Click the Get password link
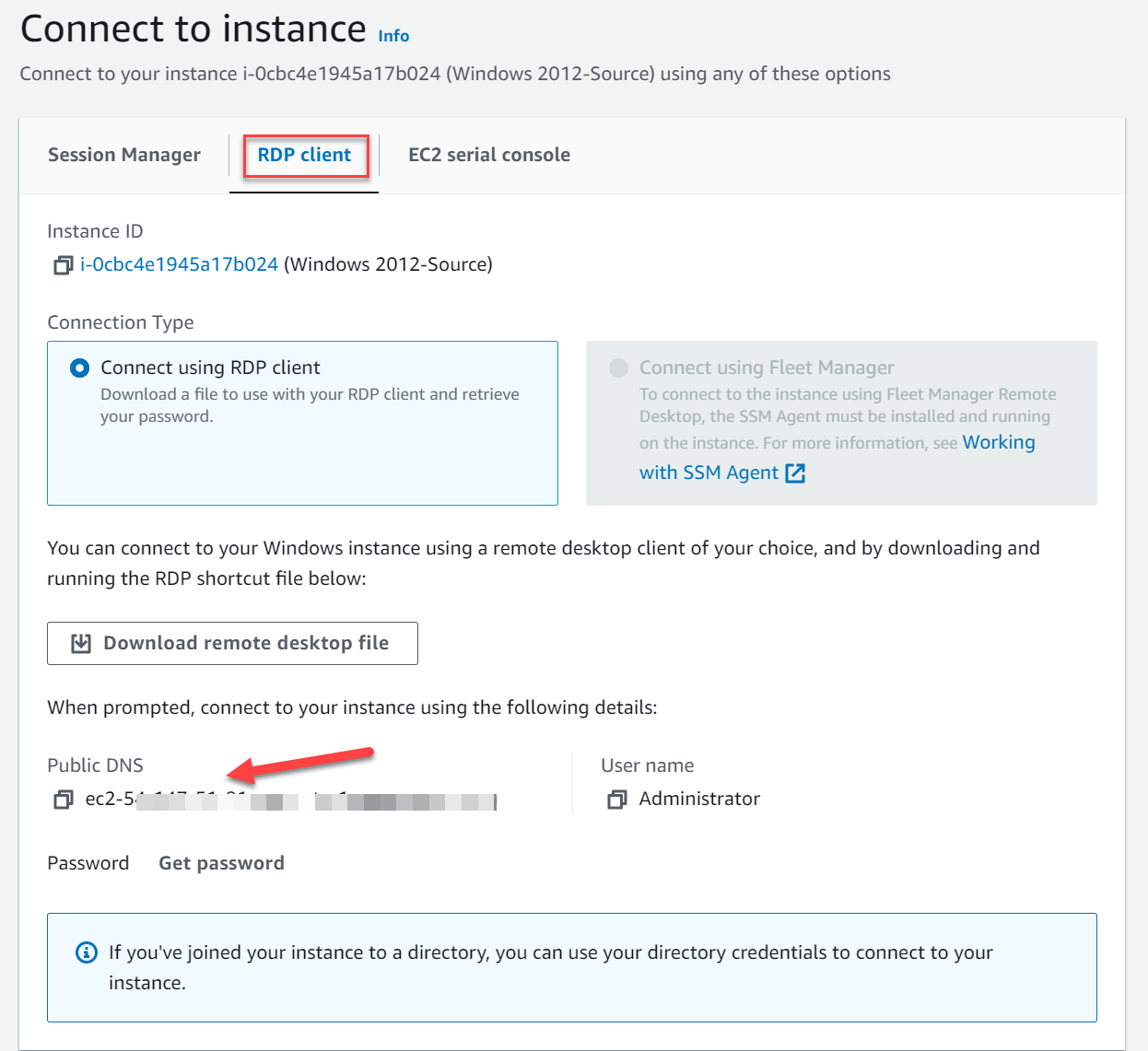Screen dimensions: 1148x1051 click(221, 863)
